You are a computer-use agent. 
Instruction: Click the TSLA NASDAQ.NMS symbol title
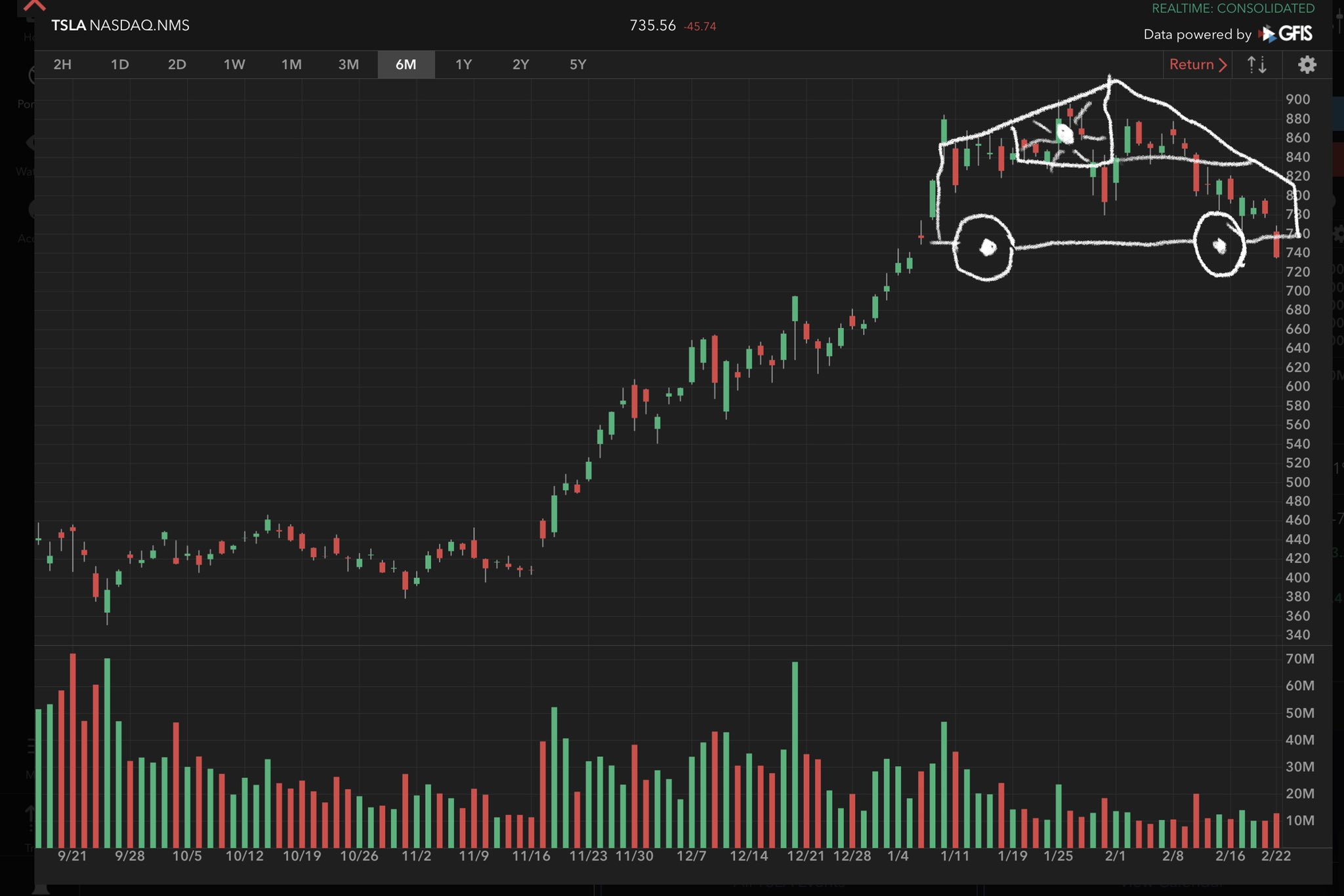coord(120,26)
